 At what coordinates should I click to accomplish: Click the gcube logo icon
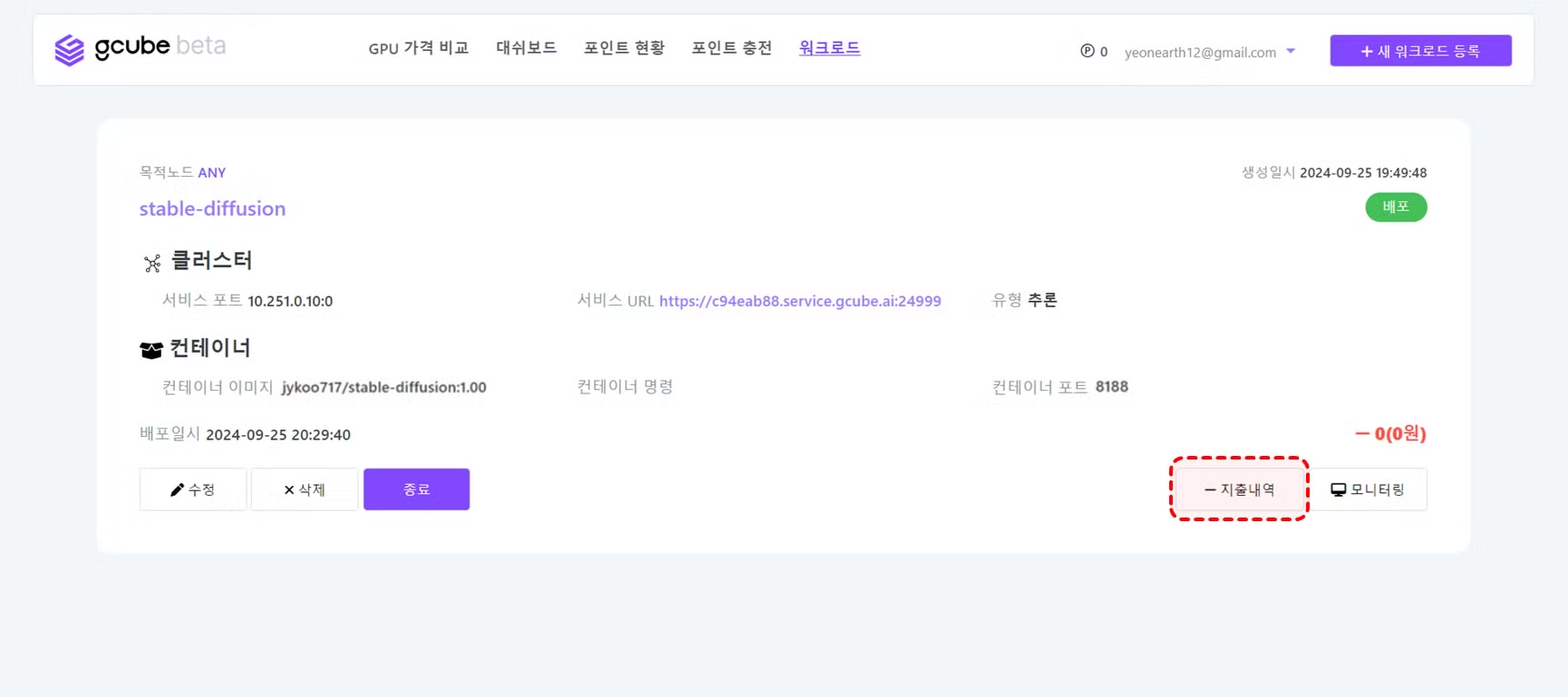[x=69, y=50]
